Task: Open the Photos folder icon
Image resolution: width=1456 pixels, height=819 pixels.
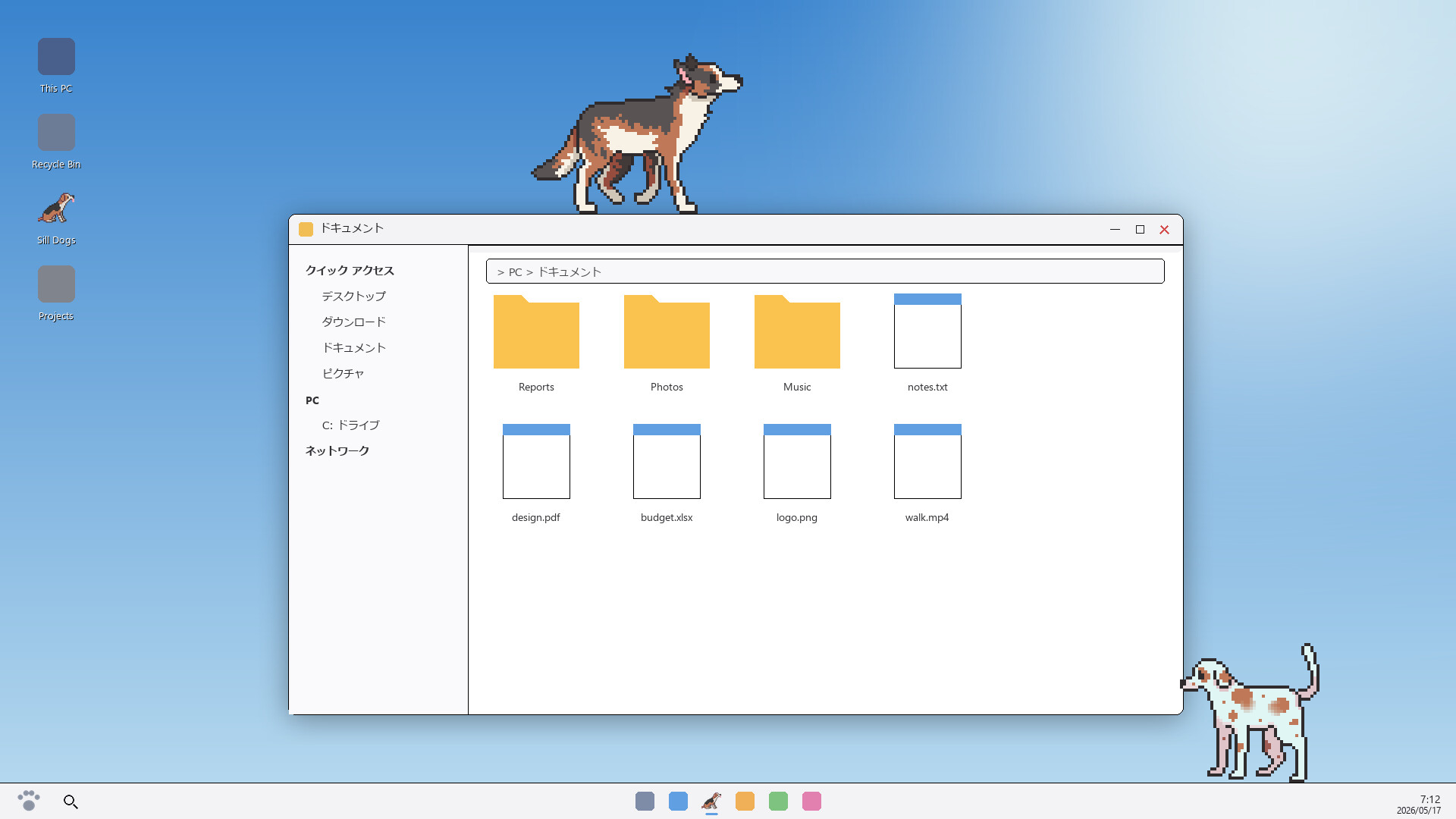Action: click(667, 331)
